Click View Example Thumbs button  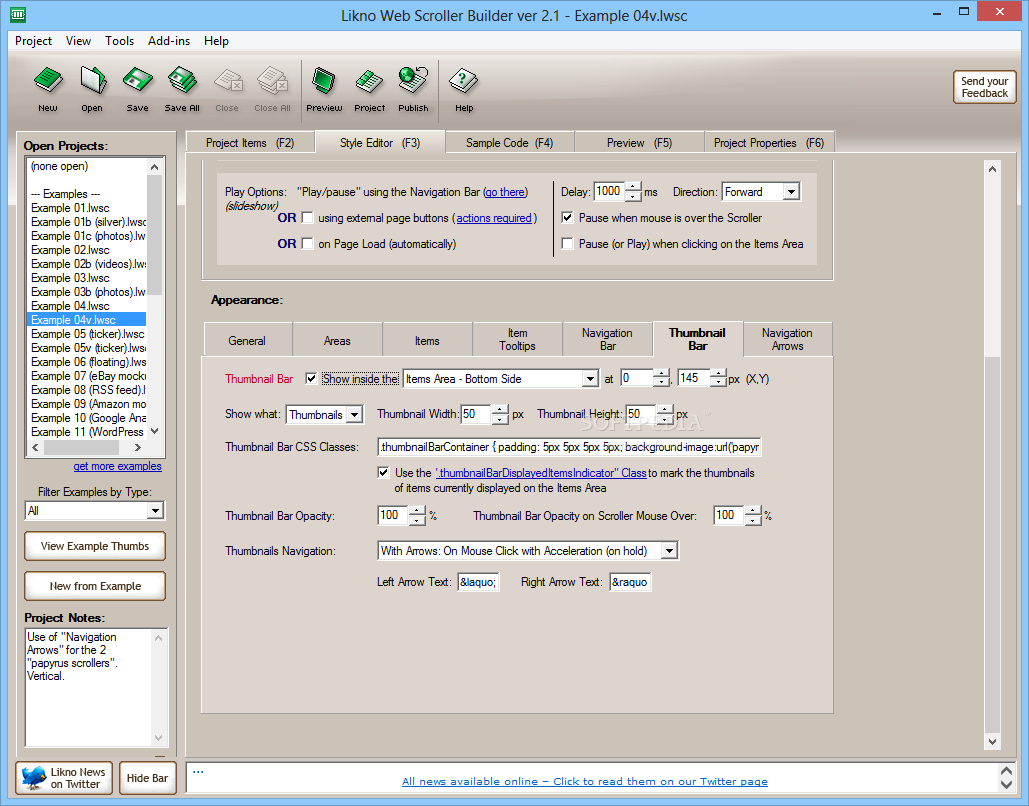[x=94, y=546]
